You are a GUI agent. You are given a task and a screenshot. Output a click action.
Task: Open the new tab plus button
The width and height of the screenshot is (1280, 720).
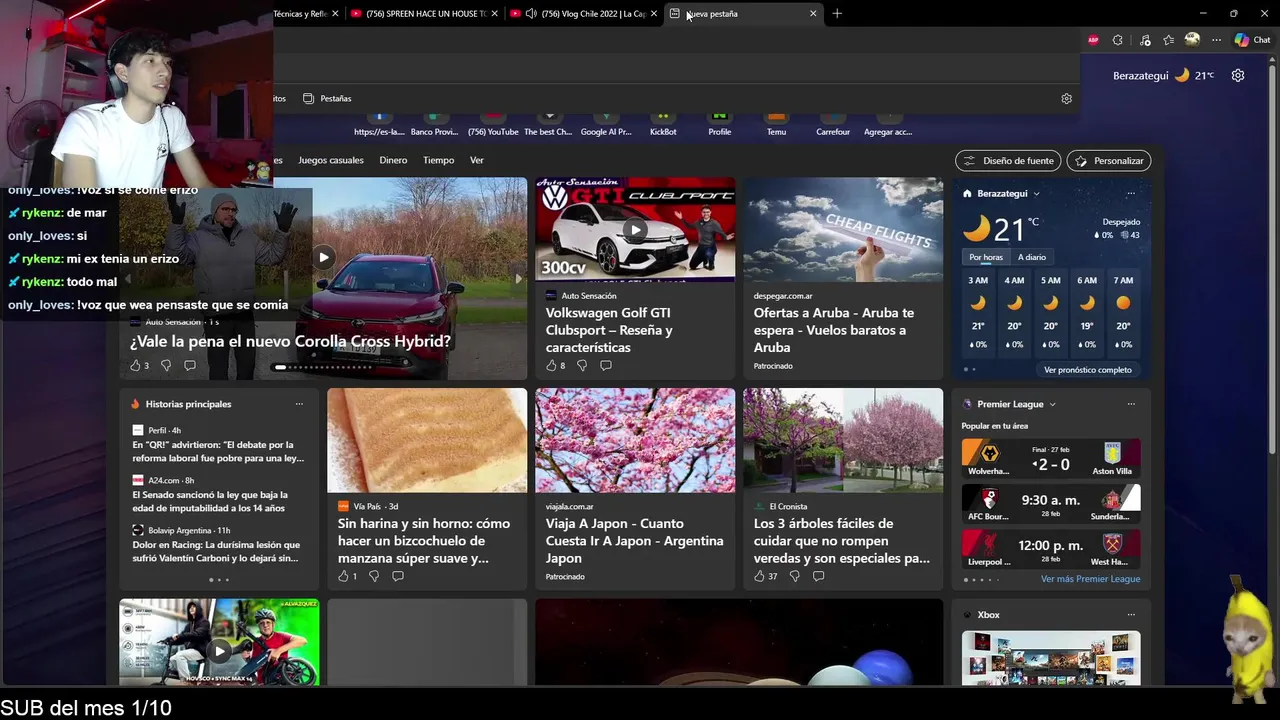(x=837, y=13)
